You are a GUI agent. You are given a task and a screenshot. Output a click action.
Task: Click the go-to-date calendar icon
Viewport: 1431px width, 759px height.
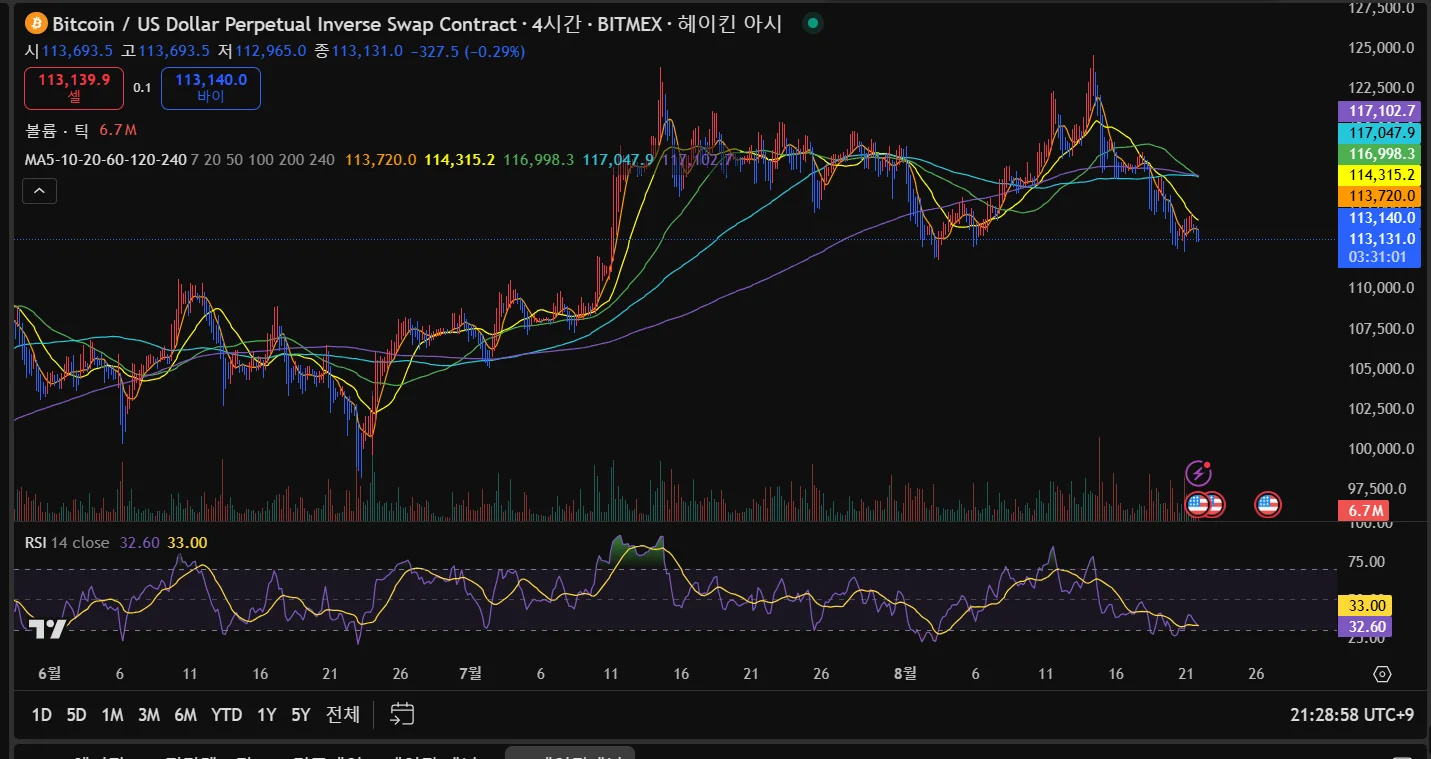[x=402, y=714]
